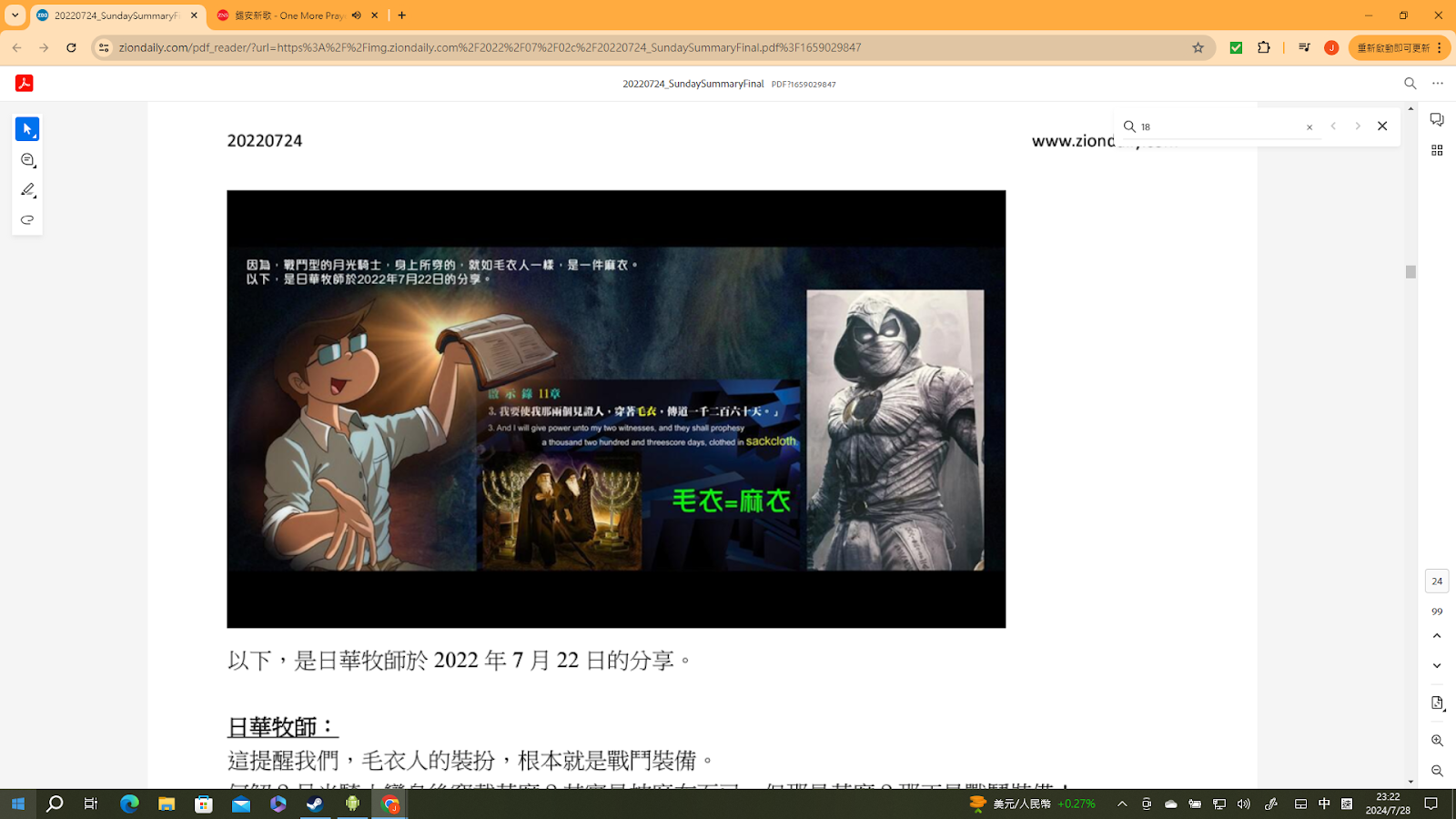Click the fit page view icon
Image resolution: width=1456 pixels, height=819 pixels.
point(1437,703)
